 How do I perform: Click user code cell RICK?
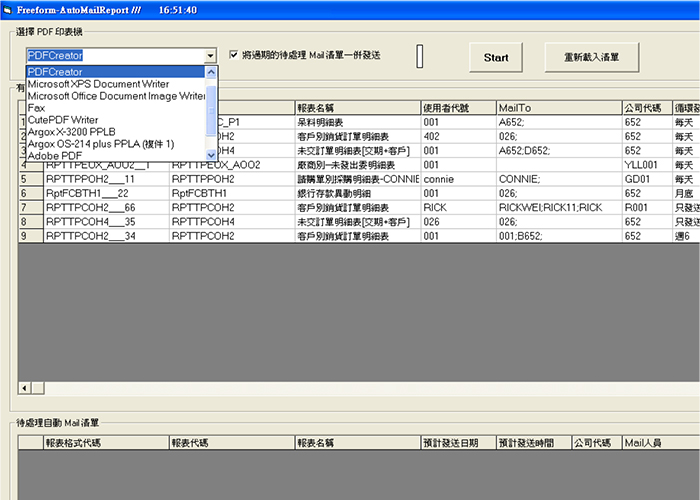[458, 208]
